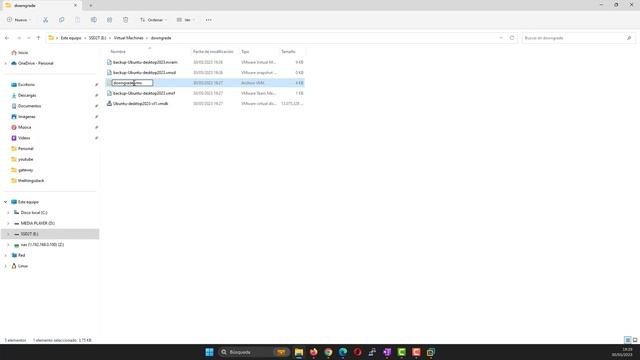Sort by Fecha de modificación column header

click(213, 51)
